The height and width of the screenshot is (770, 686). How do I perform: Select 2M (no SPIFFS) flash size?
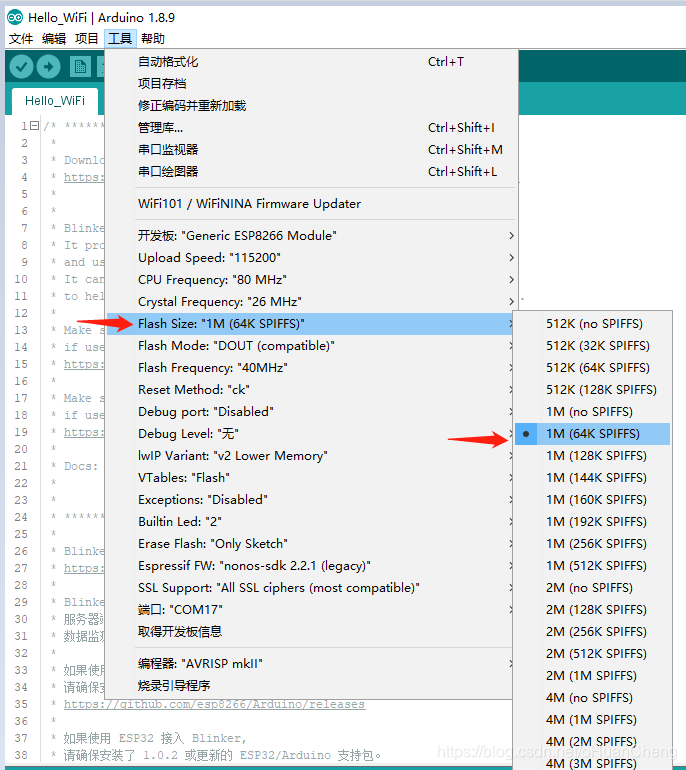tap(593, 588)
